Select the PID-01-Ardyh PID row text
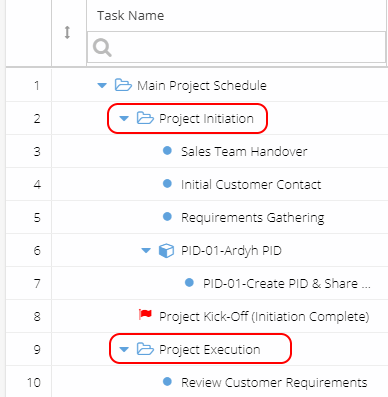Viewport: 388px width, 397px height. pos(231,251)
